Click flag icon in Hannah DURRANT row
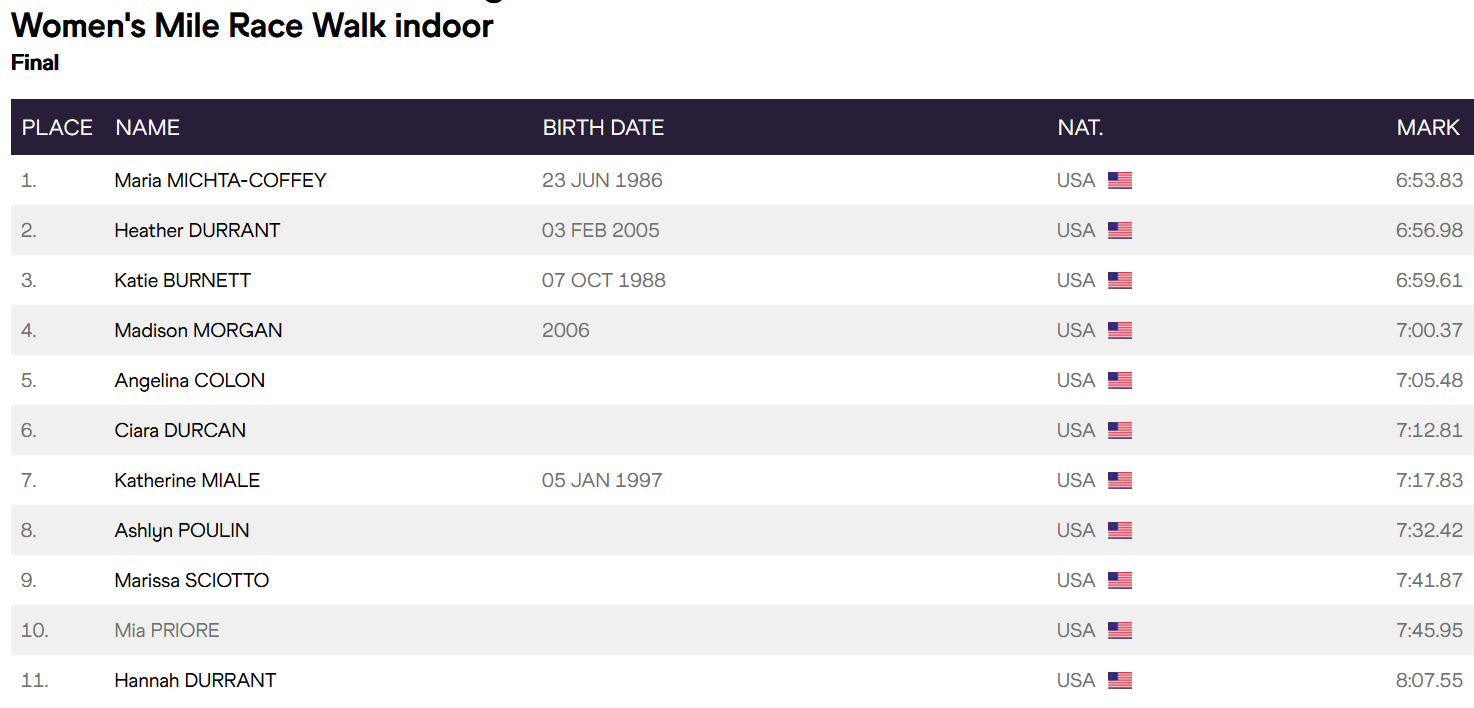 click(x=1120, y=681)
